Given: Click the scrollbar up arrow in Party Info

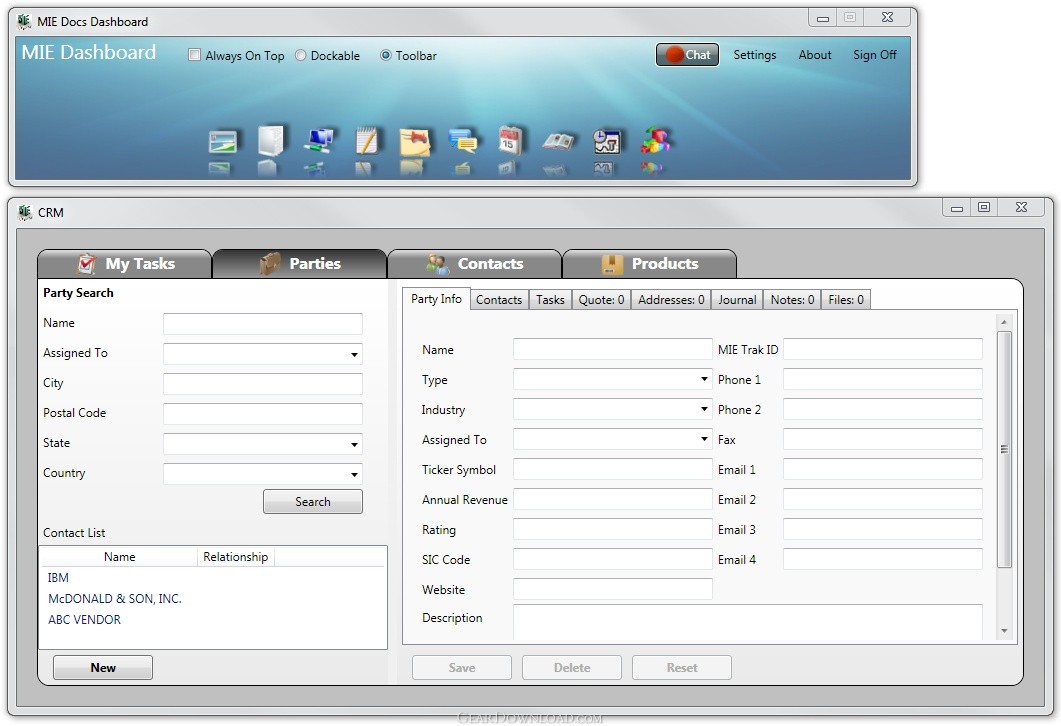Looking at the screenshot, I should point(1004,322).
